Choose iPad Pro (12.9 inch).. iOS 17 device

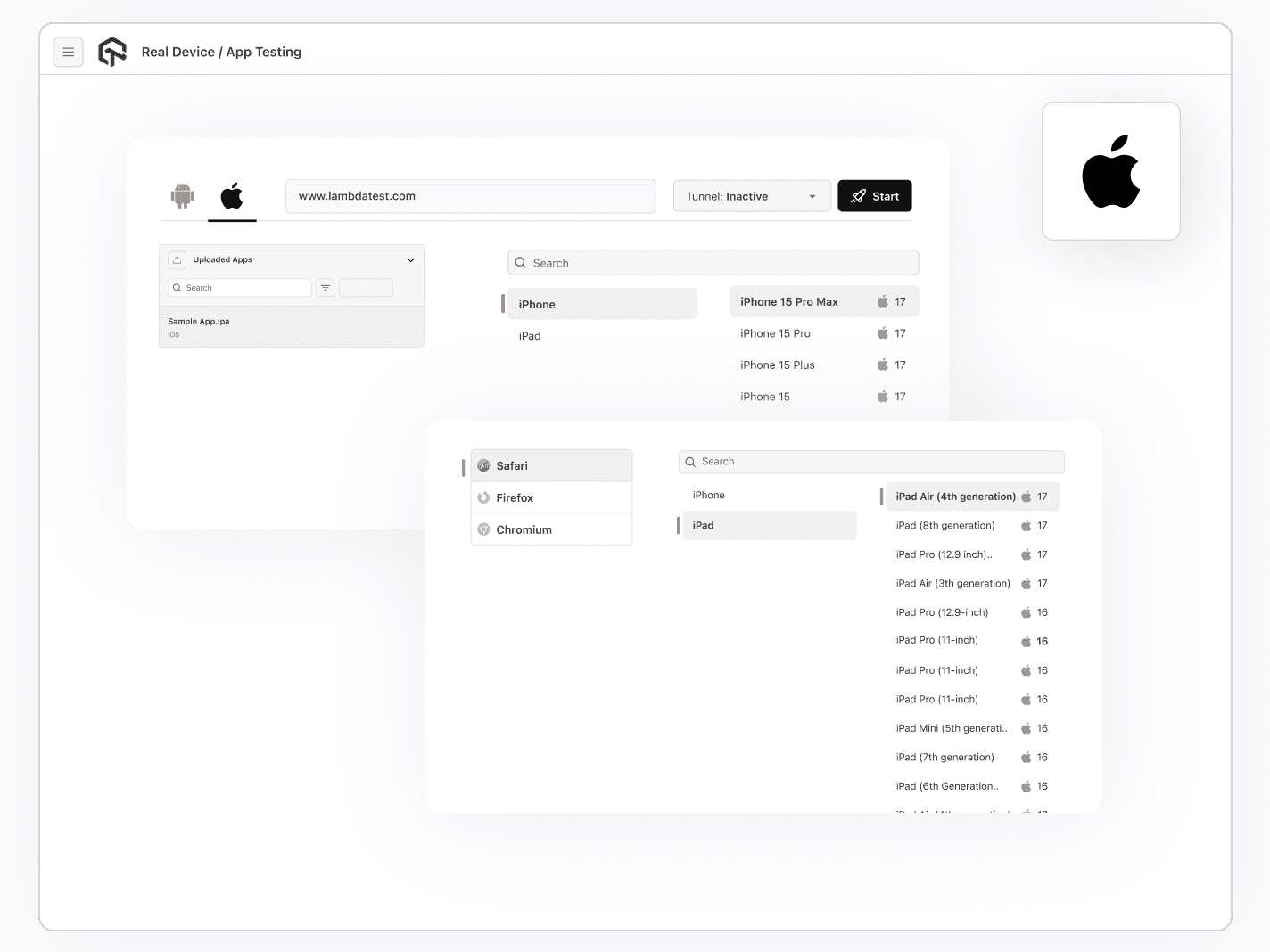[972, 554]
